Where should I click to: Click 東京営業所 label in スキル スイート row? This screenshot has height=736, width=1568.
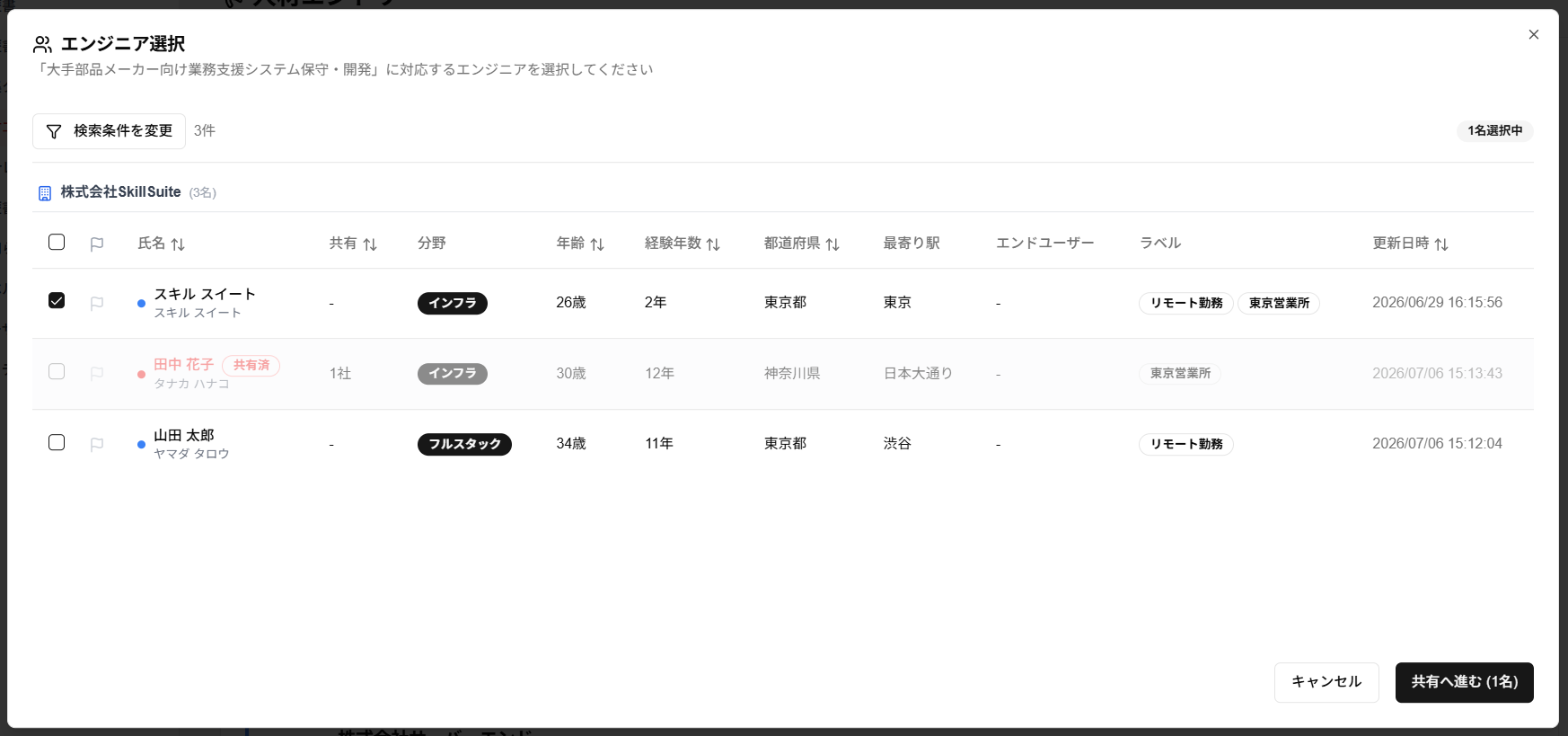coord(1279,304)
